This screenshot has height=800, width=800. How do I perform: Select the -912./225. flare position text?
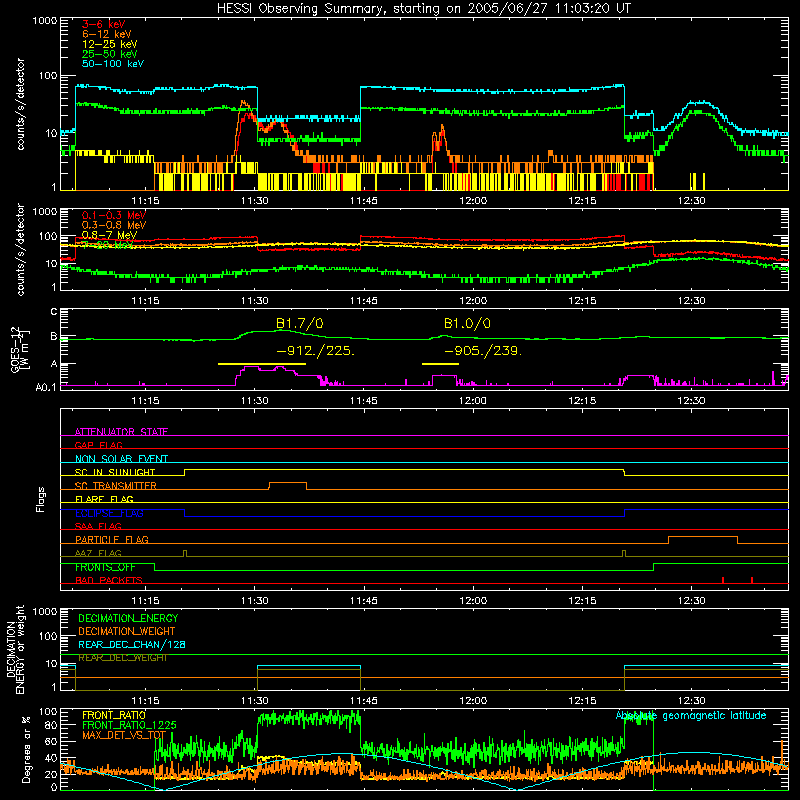315,351
